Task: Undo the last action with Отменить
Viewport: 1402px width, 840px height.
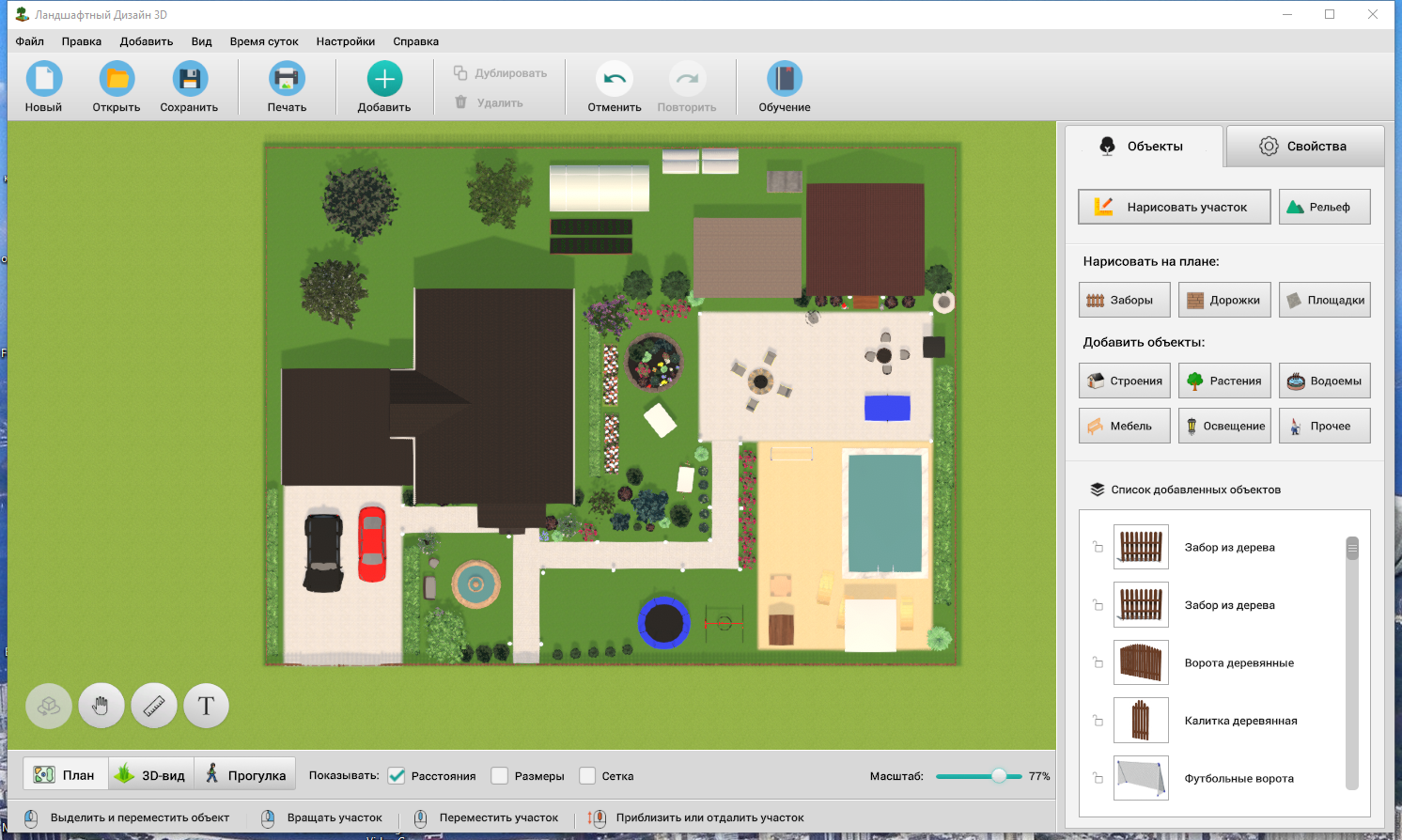Action: point(615,79)
